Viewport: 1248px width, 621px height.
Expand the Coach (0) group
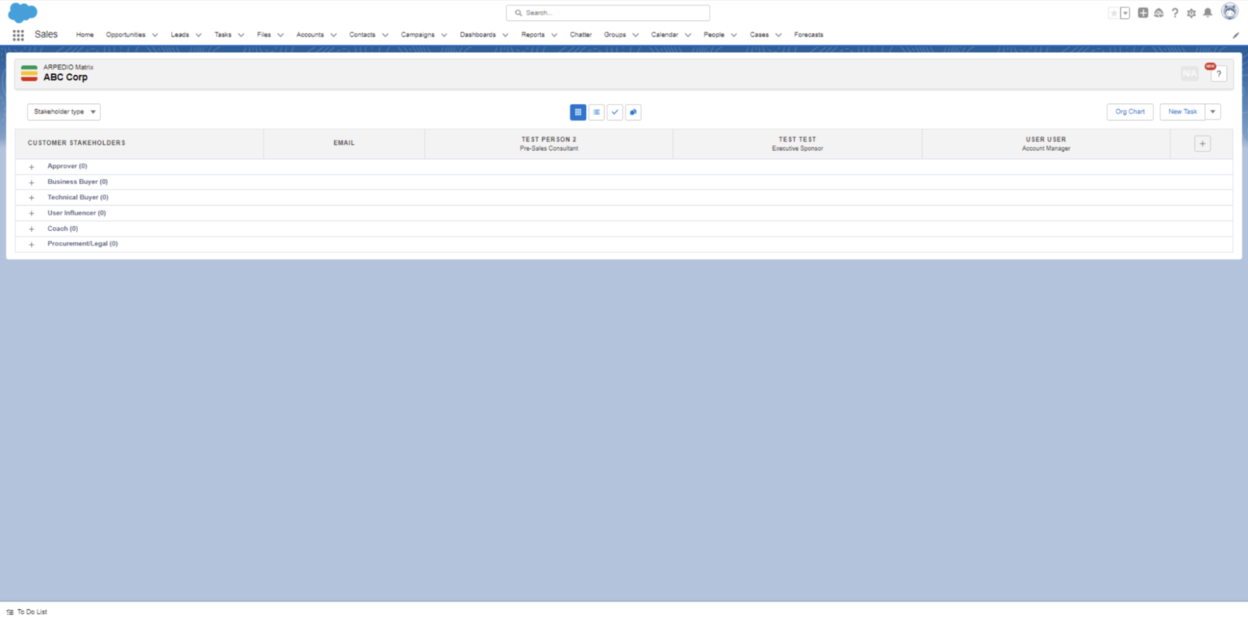(32, 229)
